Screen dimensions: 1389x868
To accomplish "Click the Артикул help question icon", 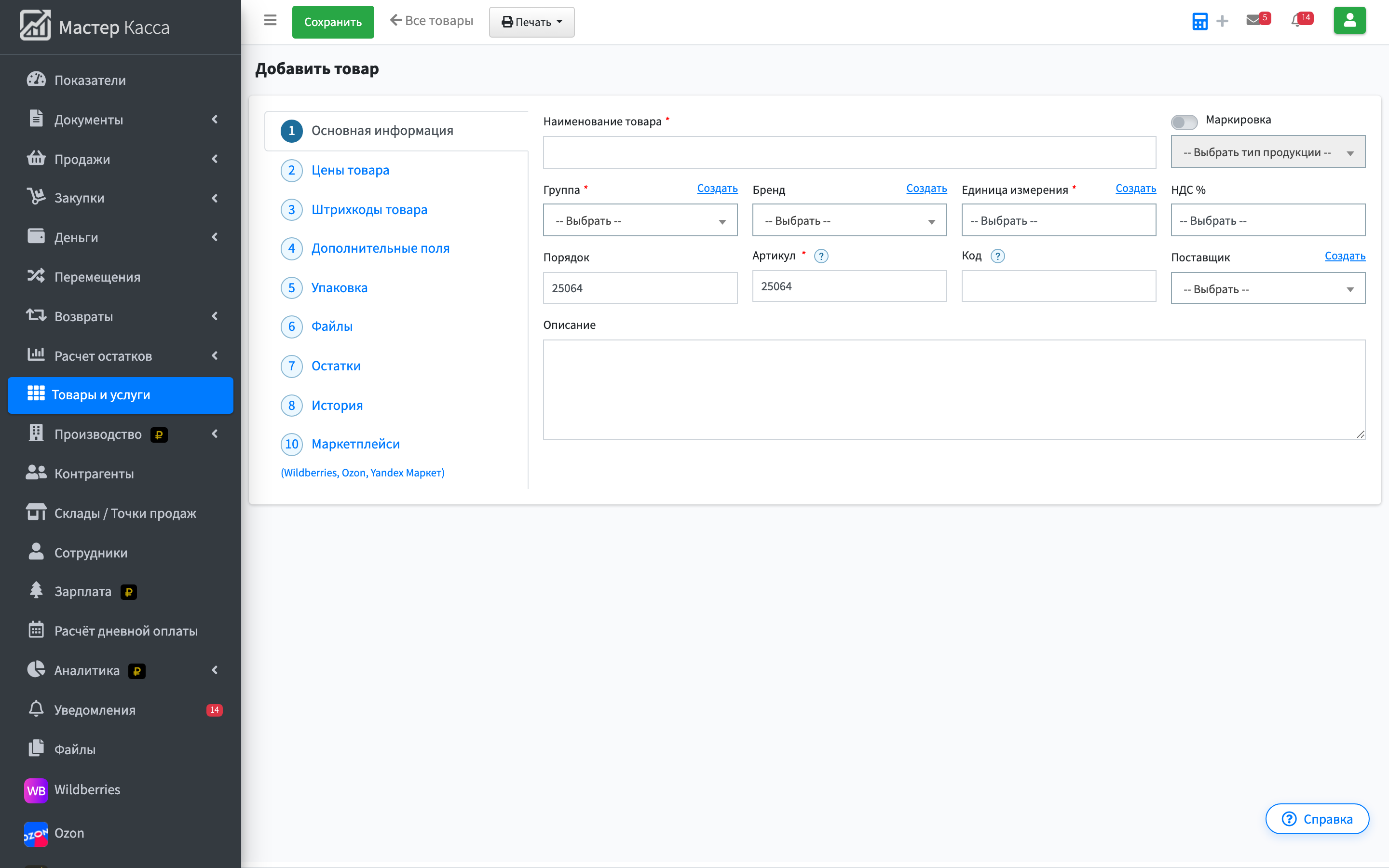I will 821,256.
